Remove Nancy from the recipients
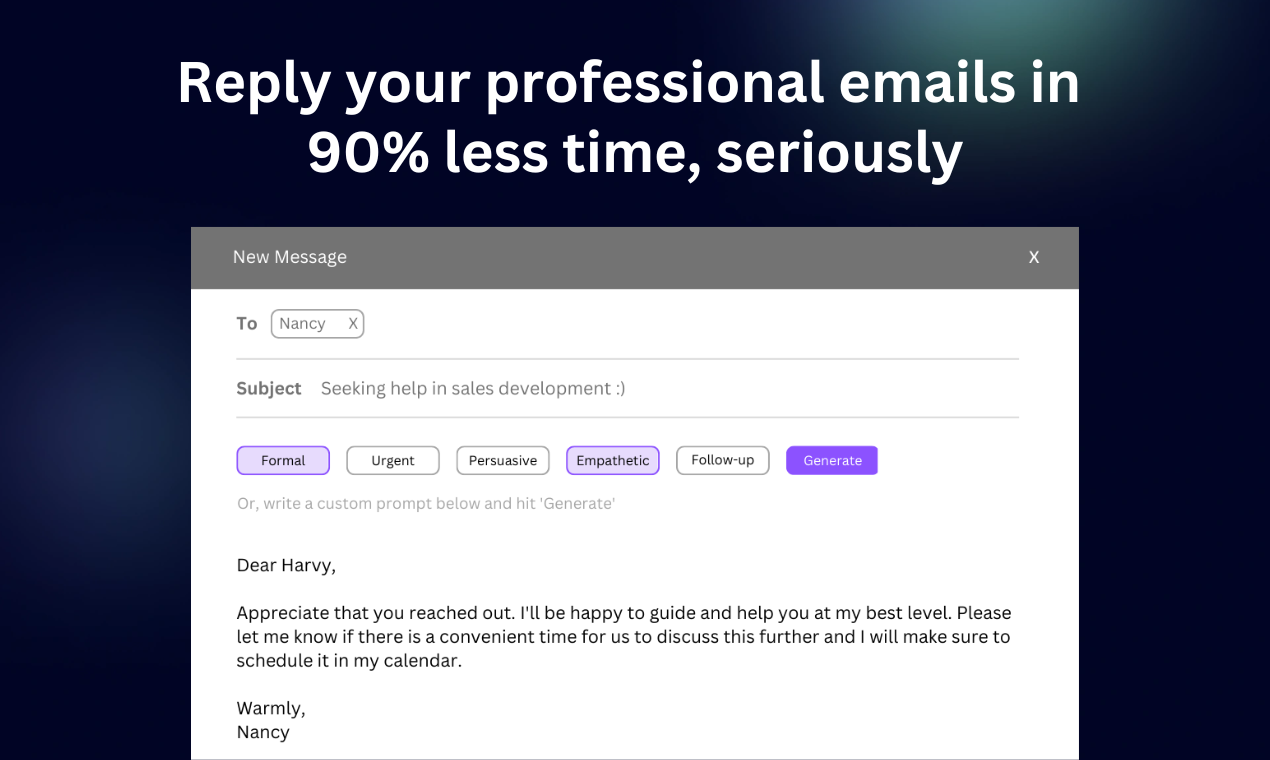The width and height of the screenshot is (1270, 760). (x=352, y=323)
